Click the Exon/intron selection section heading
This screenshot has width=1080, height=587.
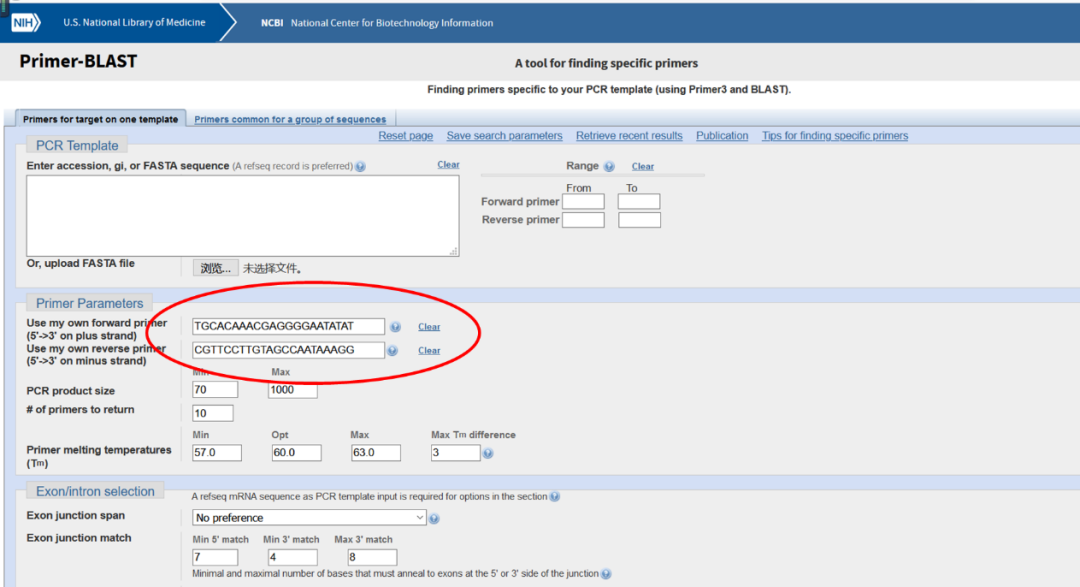95,491
